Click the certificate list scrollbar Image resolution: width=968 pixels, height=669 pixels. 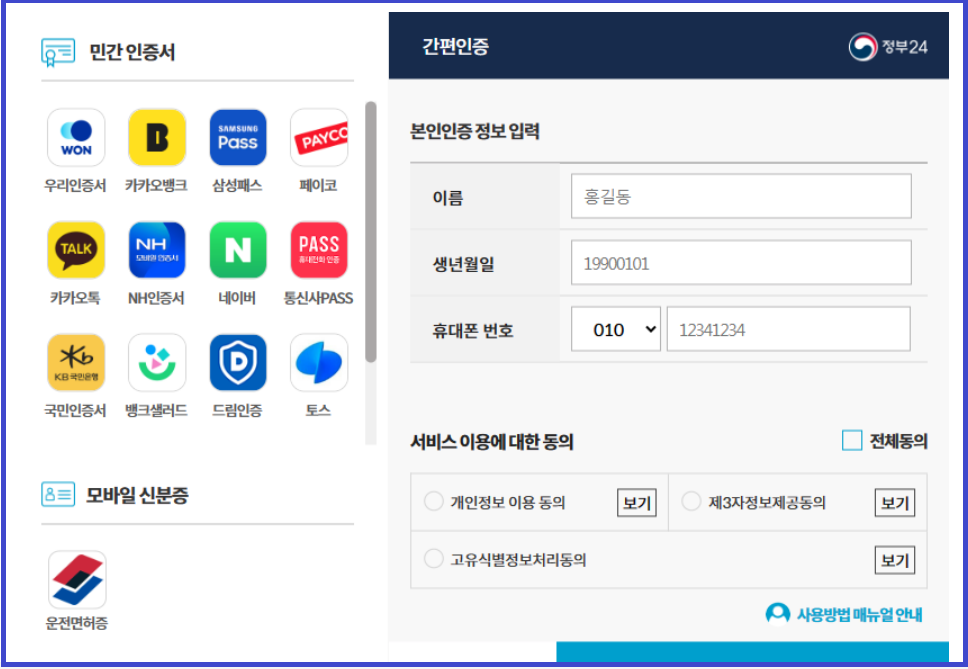click(370, 231)
